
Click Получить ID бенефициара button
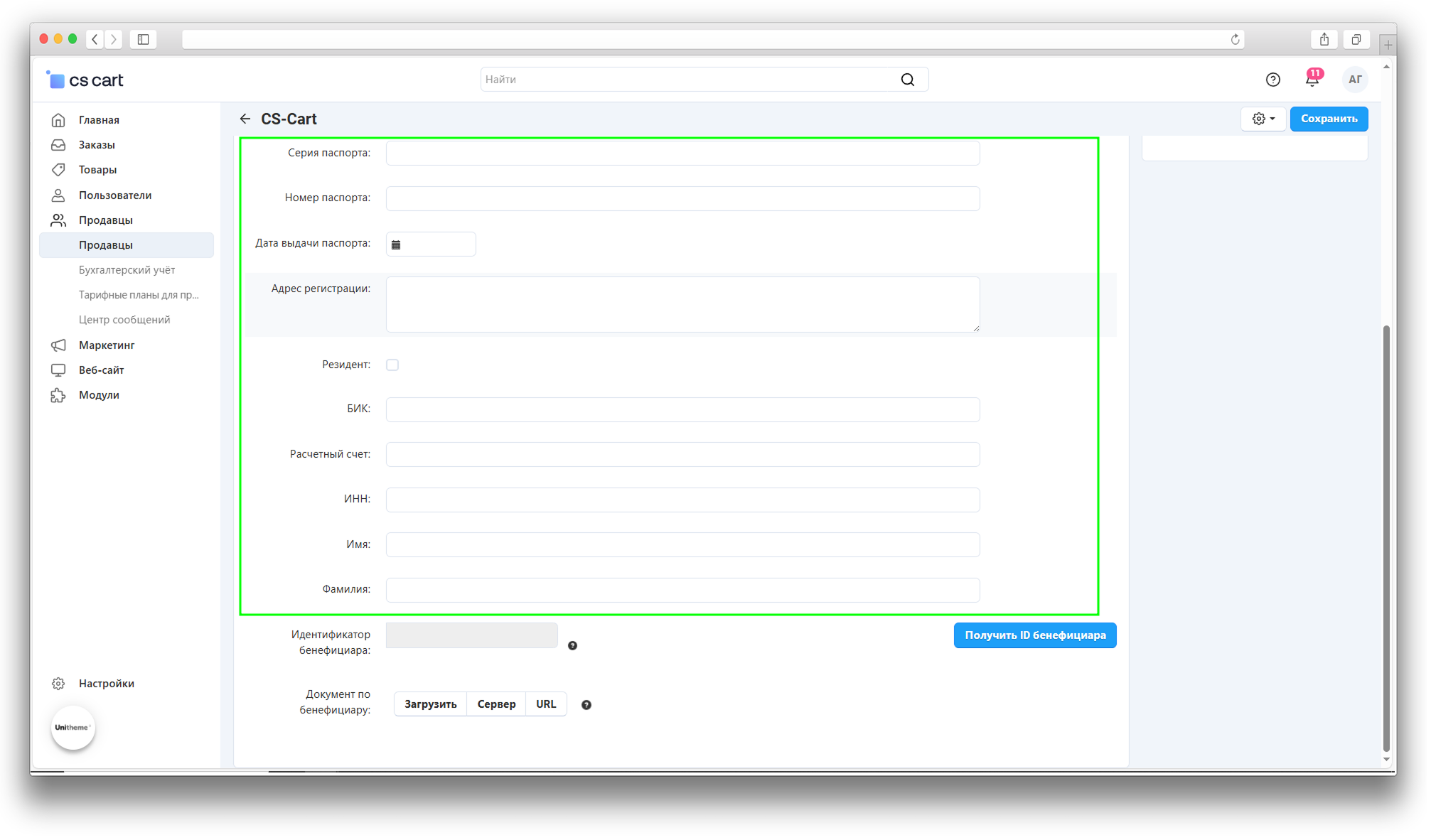coord(1034,635)
